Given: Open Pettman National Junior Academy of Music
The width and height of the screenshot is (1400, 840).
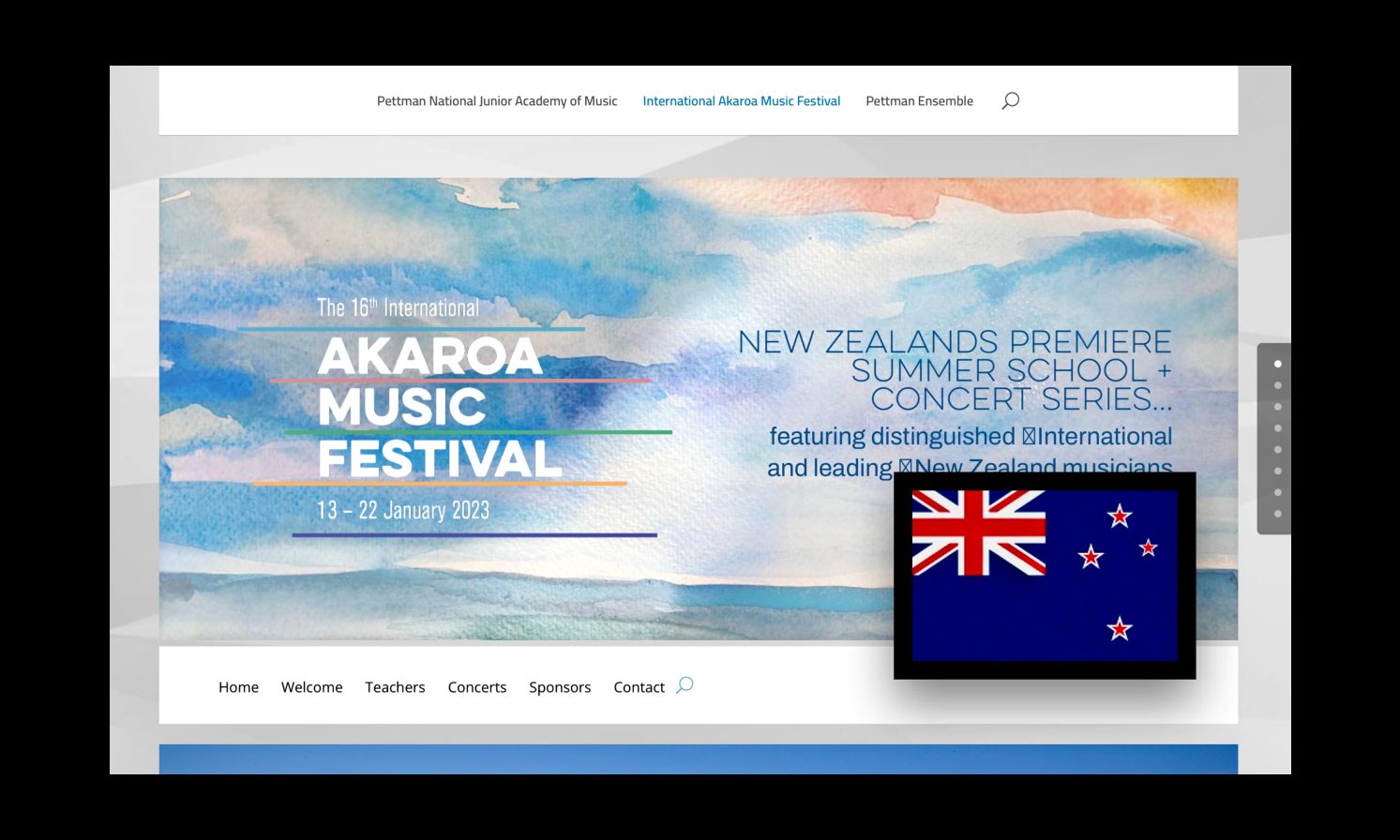Looking at the screenshot, I should pos(497,101).
